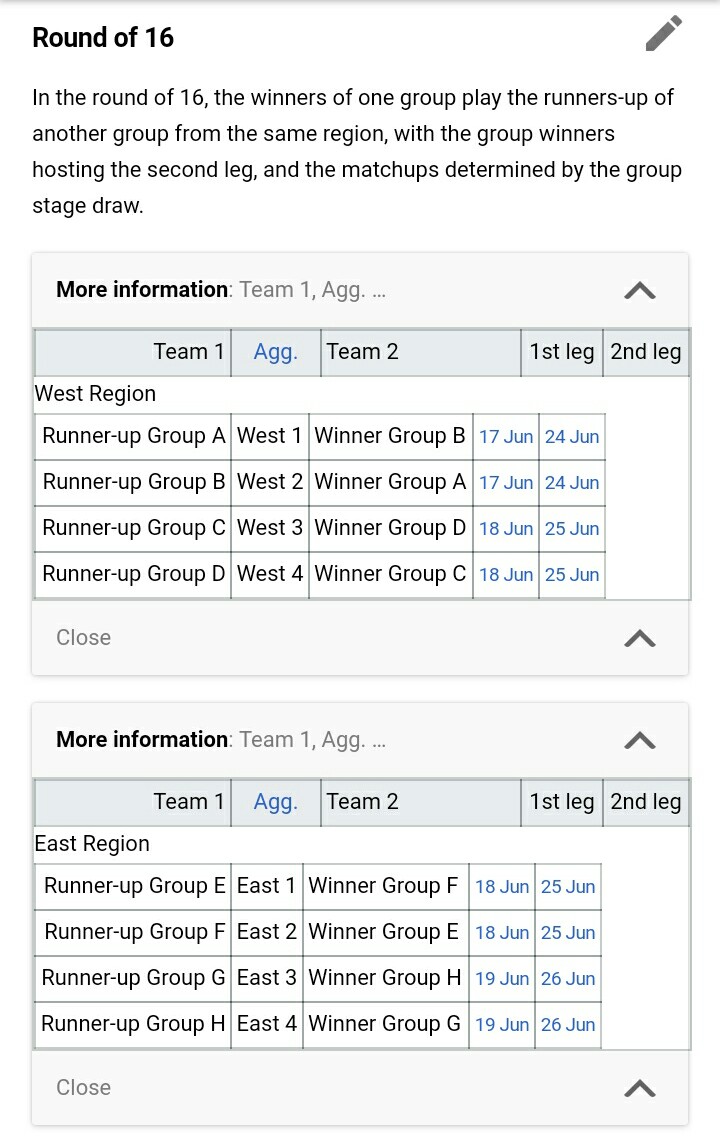Collapse the West Region More information chevron
Viewport: 720px width, 1139px height.
click(x=639, y=291)
